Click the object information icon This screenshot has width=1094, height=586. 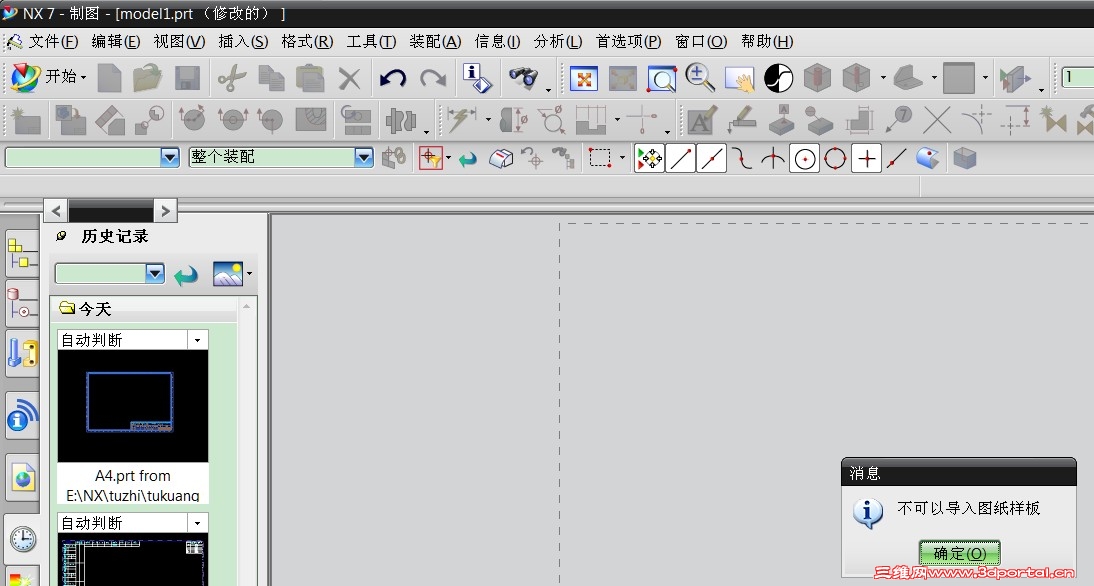[477, 77]
